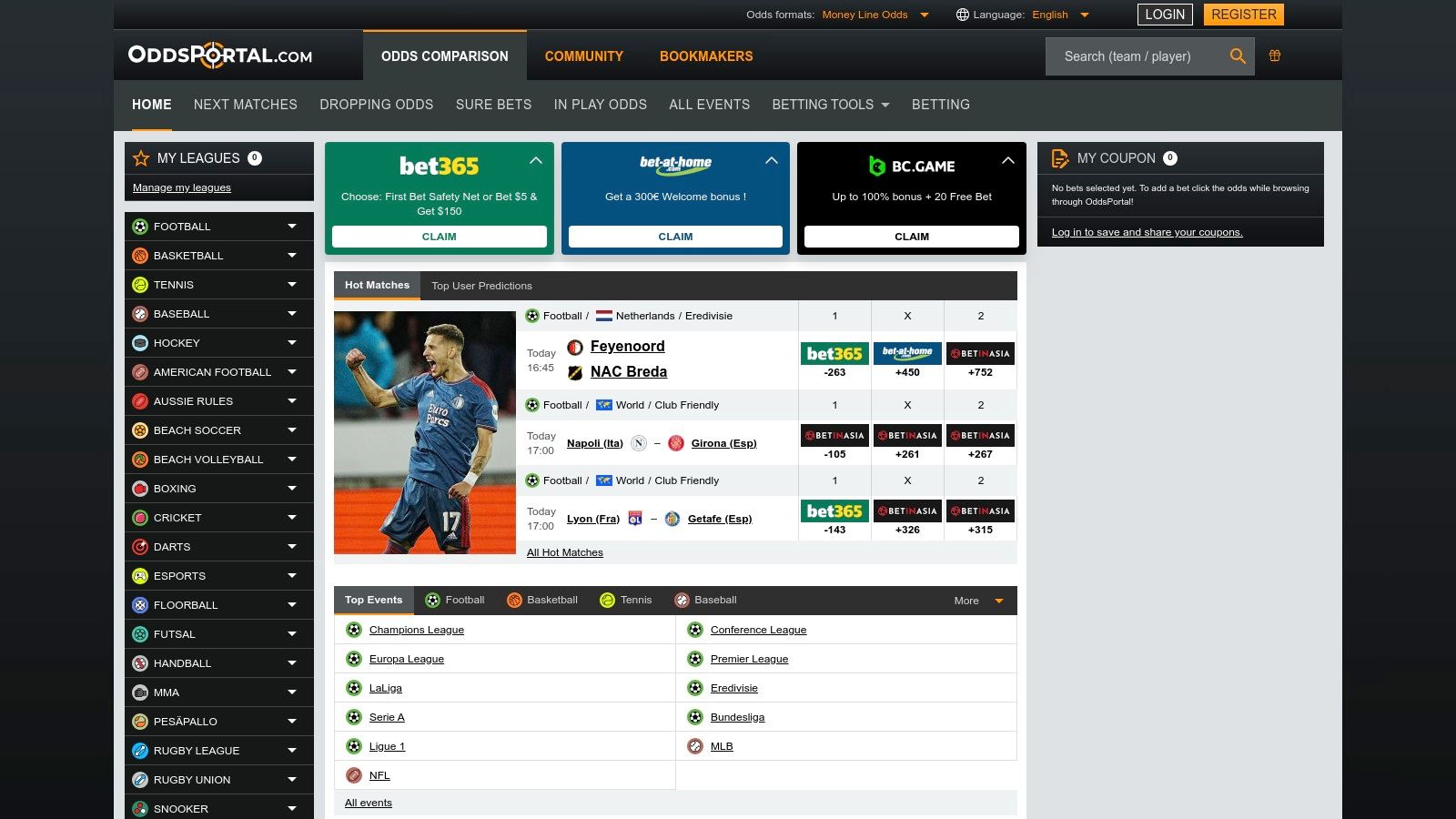Screen dimensions: 1456x819
Task: Expand the Football sidebar arrow
Action: coord(292,227)
